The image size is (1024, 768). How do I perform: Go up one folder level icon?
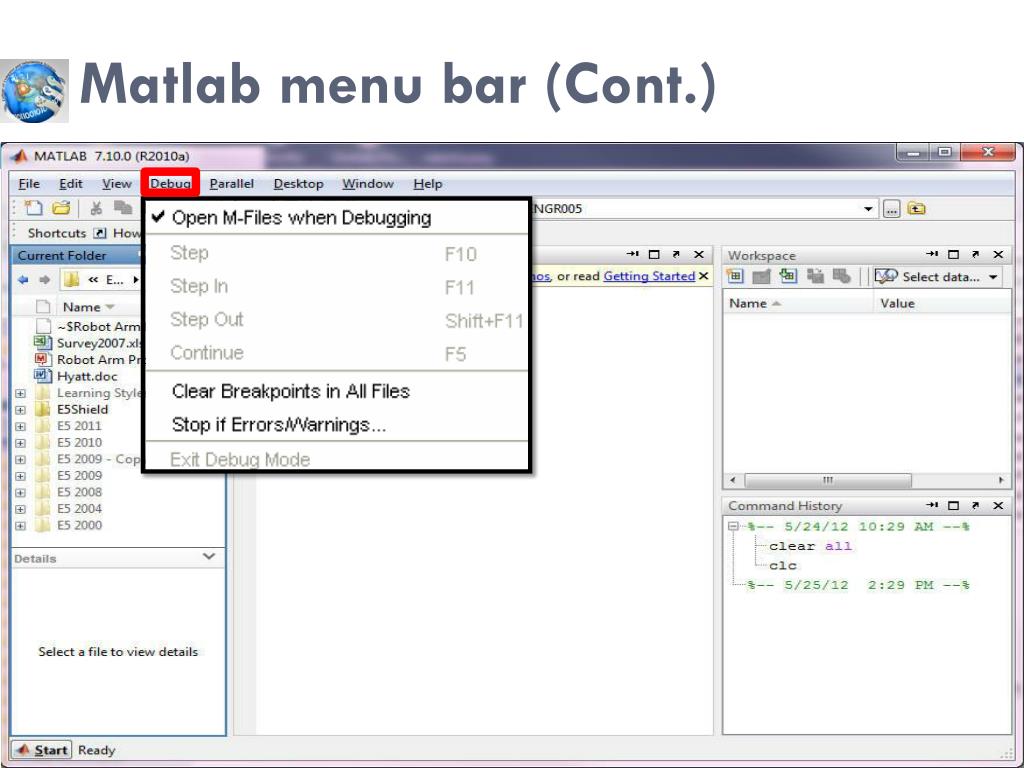click(x=917, y=209)
